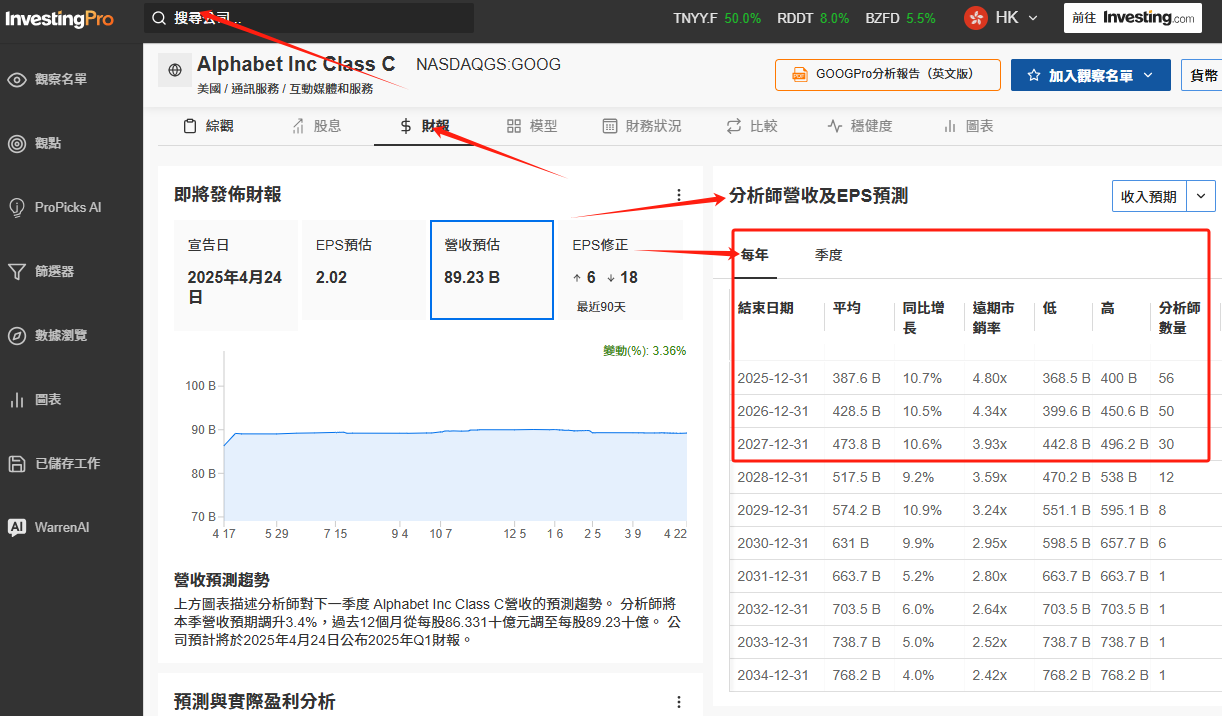Screen dimensions: 1222x716
Task: Switch to the 模型 tab
Action: pyautogui.click(x=532, y=126)
